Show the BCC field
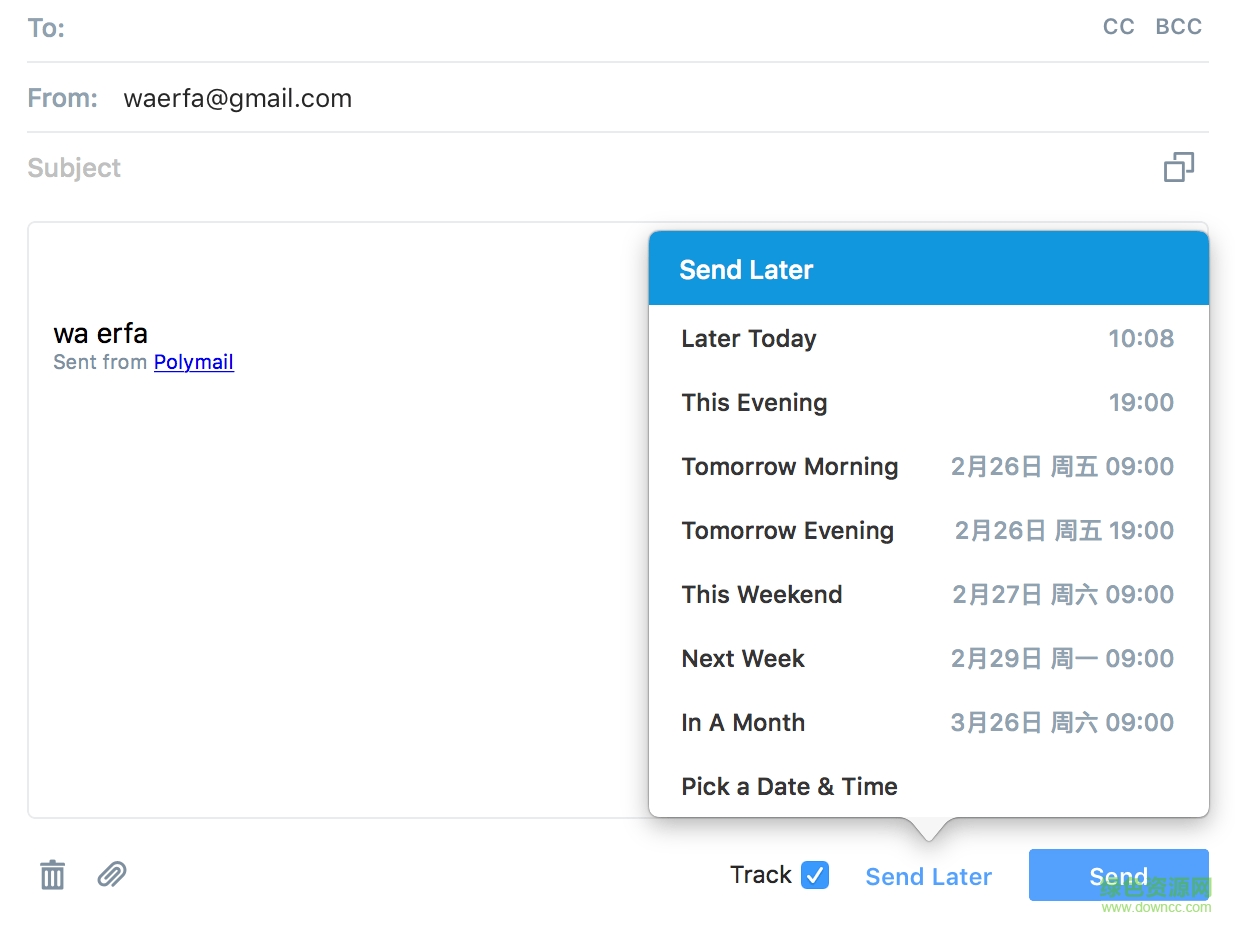Image resolution: width=1235 pixels, height=926 pixels. 1178,27
